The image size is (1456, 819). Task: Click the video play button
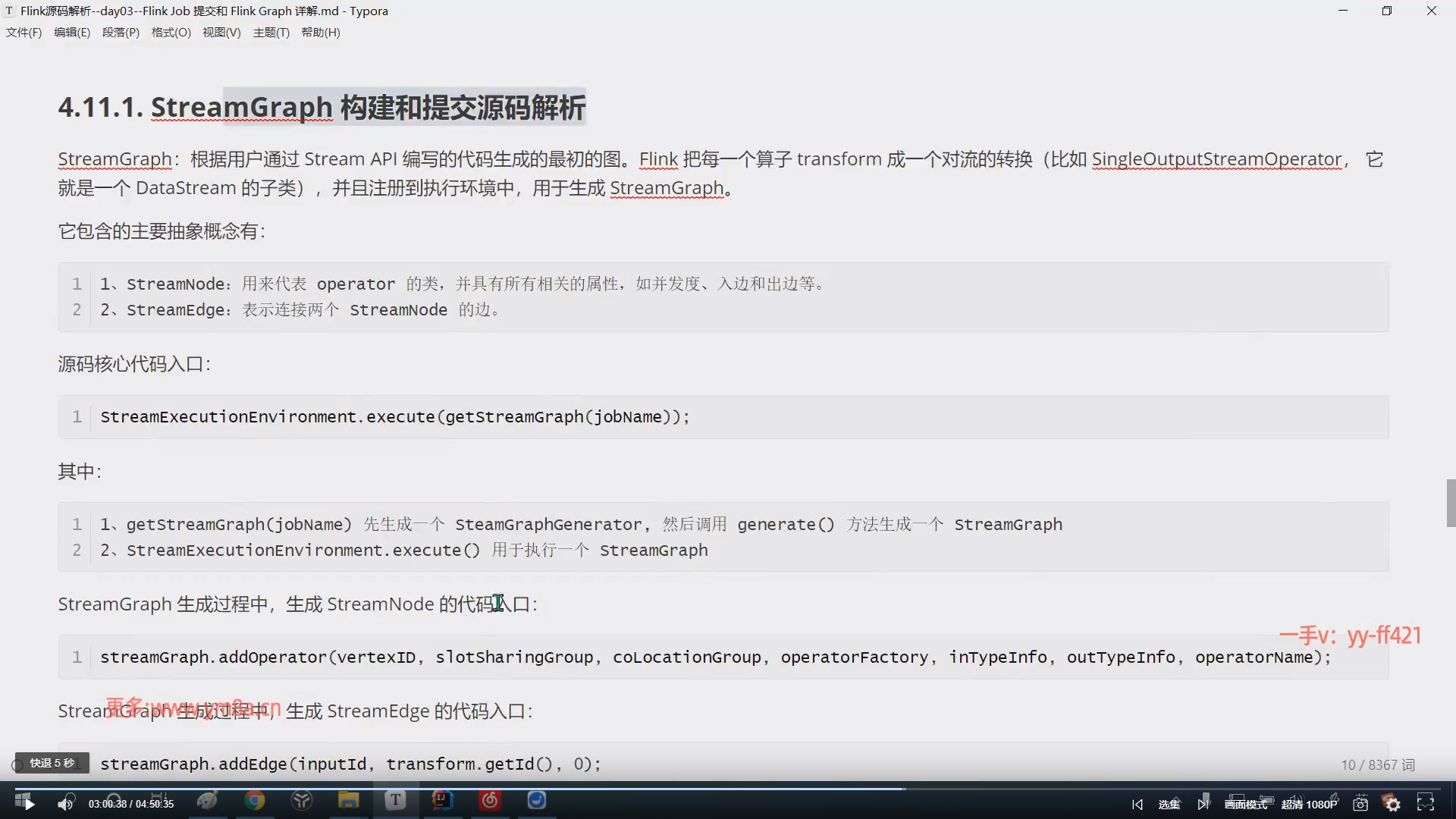(x=29, y=804)
